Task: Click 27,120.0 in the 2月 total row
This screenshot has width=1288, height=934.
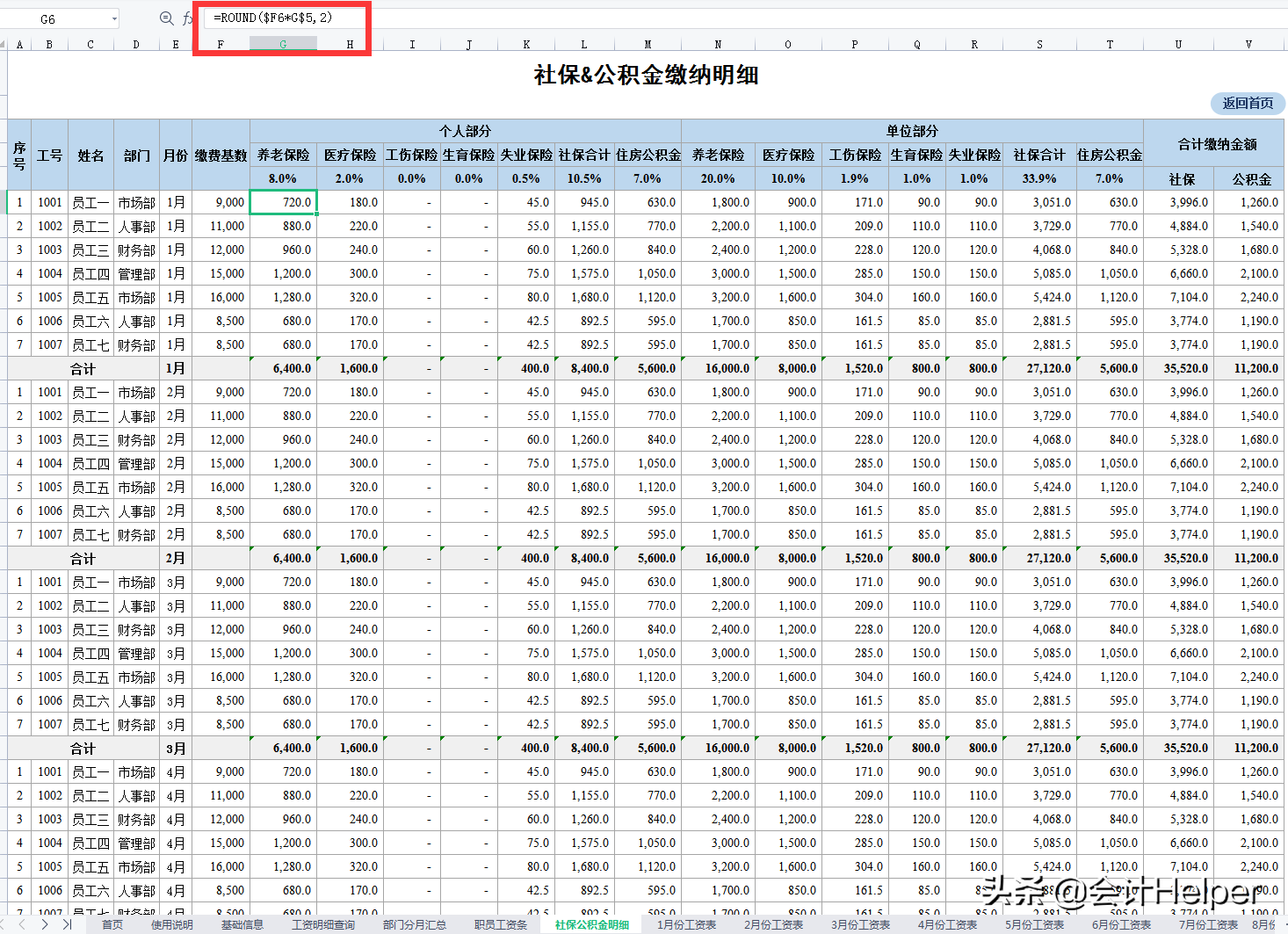Action: 1040,558
